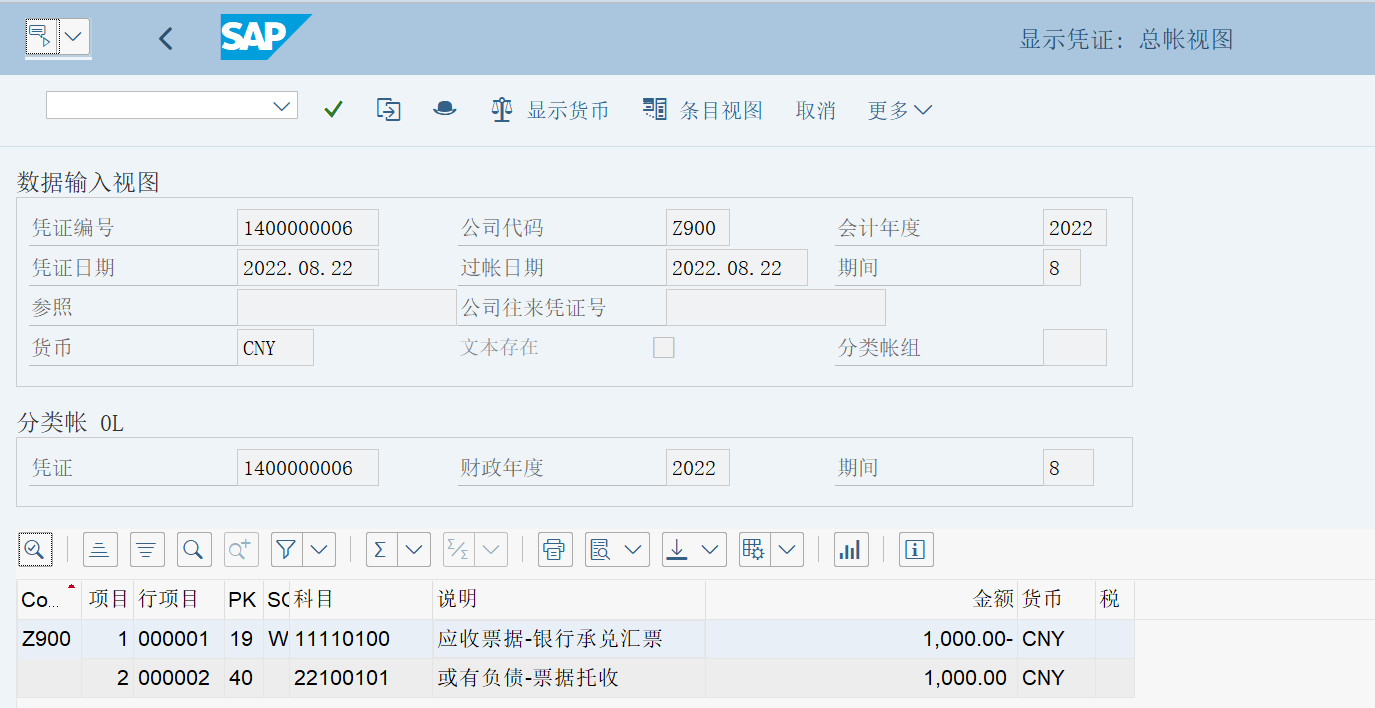This screenshot has height=708, width=1375.
Task: Open the 更多 dropdown menu
Action: click(x=890, y=110)
